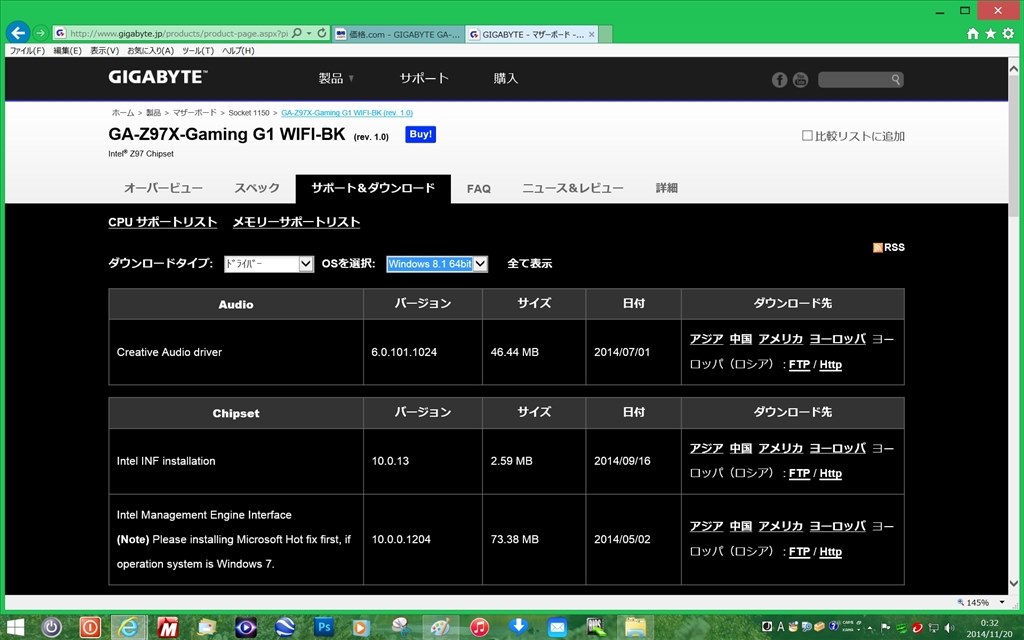This screenshot has width=1024, height=640.
Task: Click the URL address bar field
Action: pyautogui.click(x=178, y=33)
